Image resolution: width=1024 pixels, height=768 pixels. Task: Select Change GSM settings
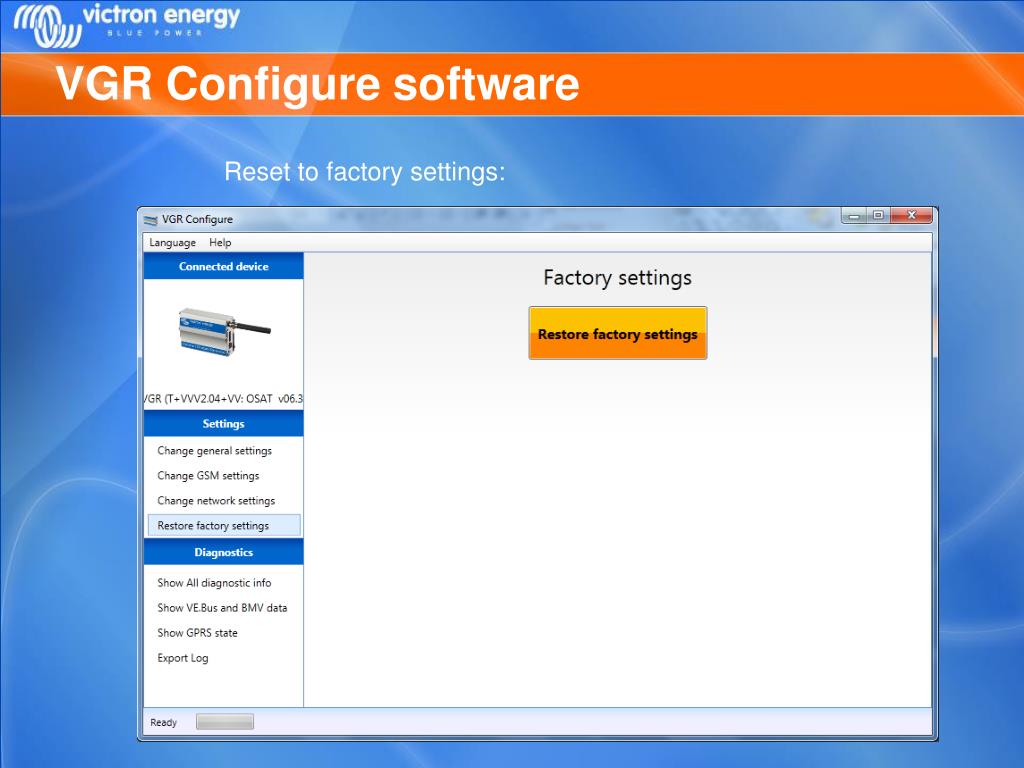pyautogui.click(x=208, y=475)
